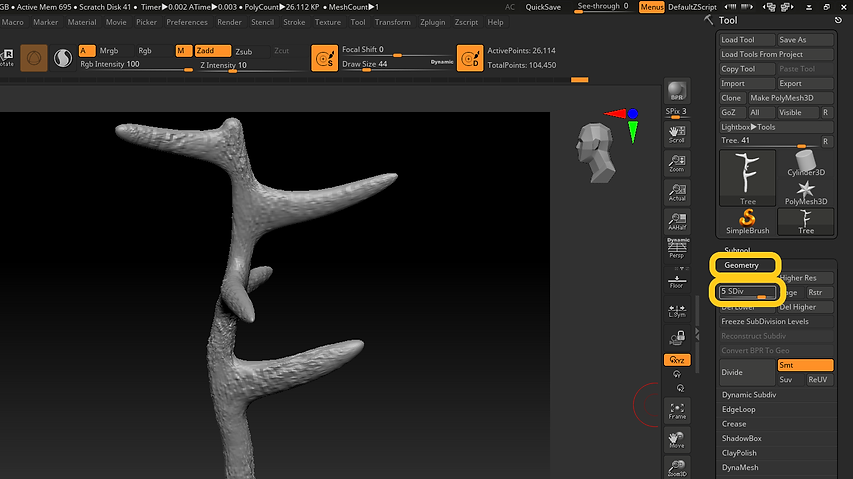This screenshot has width=853, height=479.
Task: Toggle the Rgb mode
Action: [153, 51]
